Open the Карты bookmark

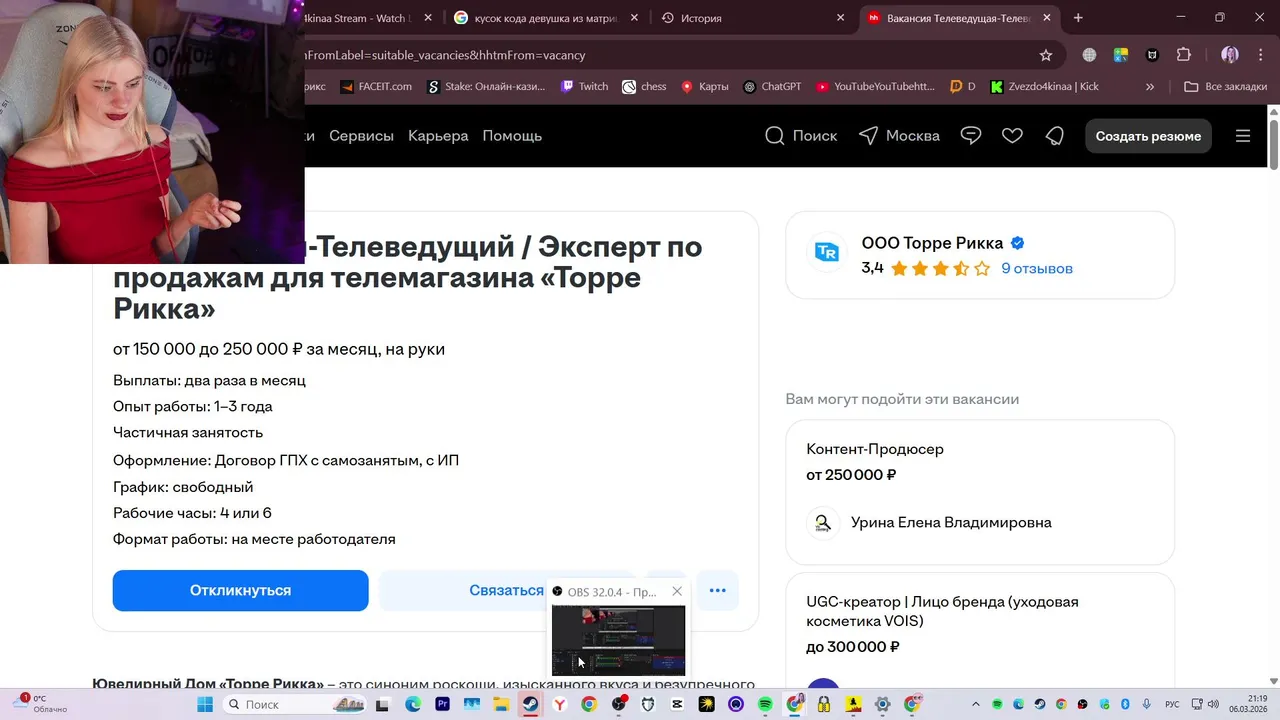[704, 87]
